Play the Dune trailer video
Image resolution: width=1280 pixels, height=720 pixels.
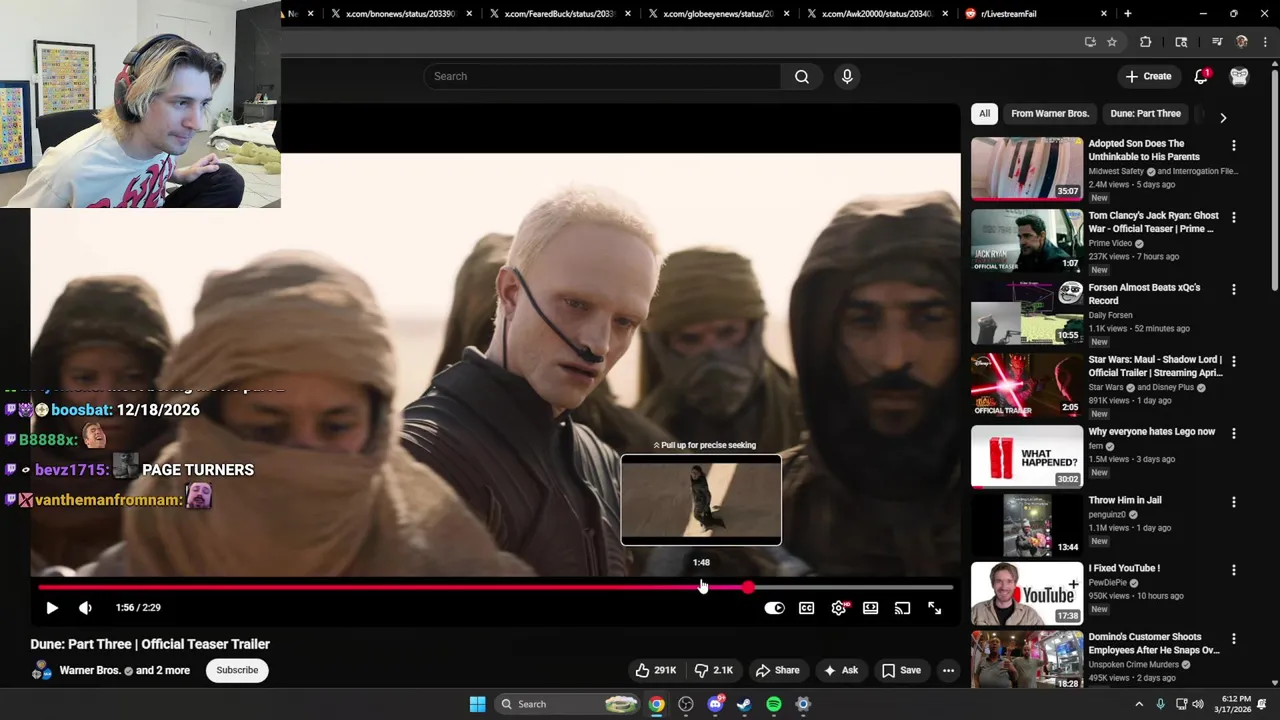[52, 607]
